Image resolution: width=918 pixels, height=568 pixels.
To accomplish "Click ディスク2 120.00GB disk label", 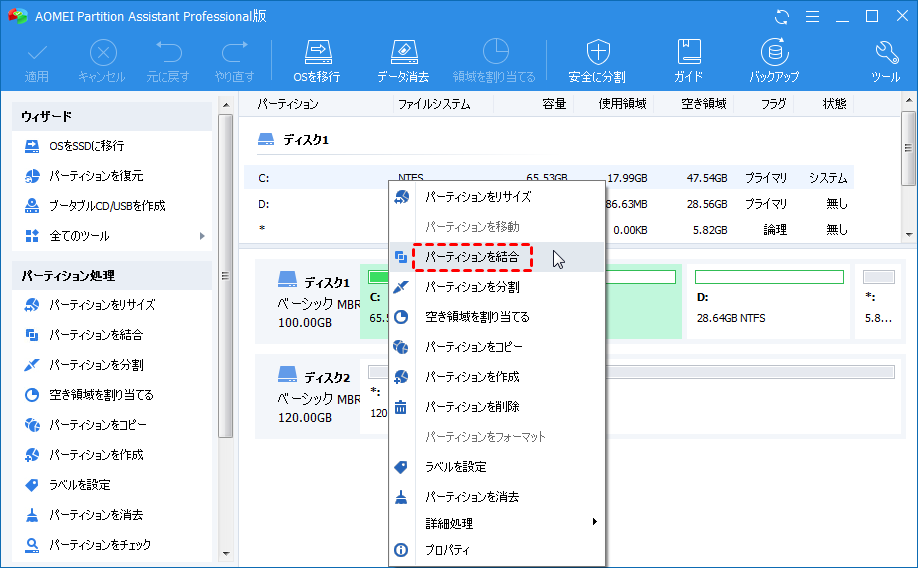I will tap(308, 396).
